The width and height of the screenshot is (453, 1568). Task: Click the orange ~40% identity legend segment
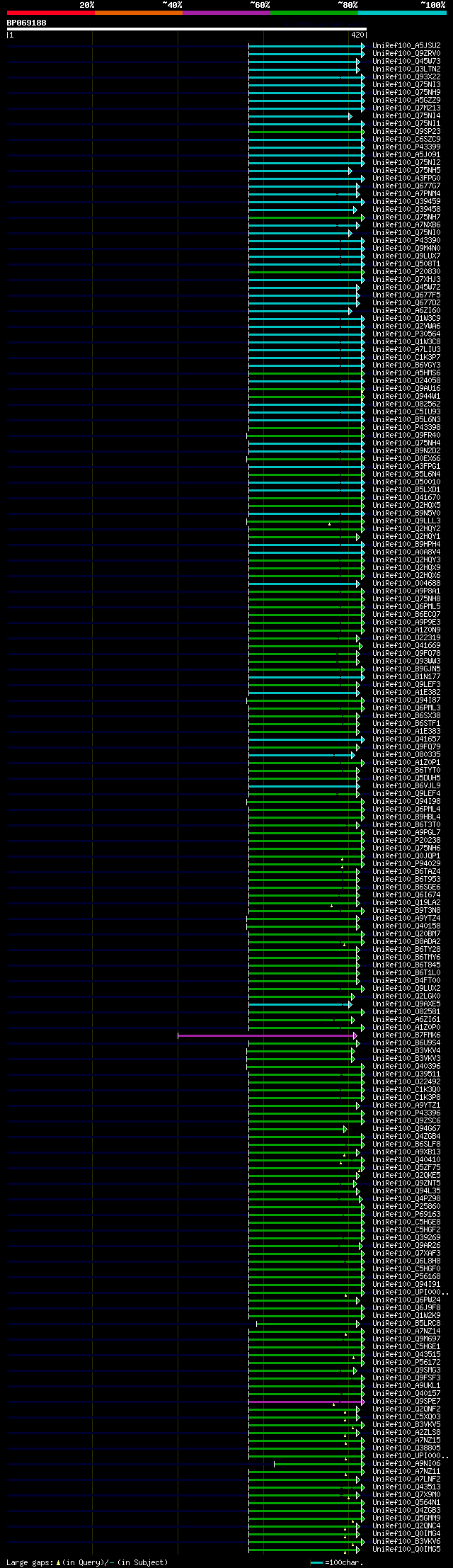138,12
